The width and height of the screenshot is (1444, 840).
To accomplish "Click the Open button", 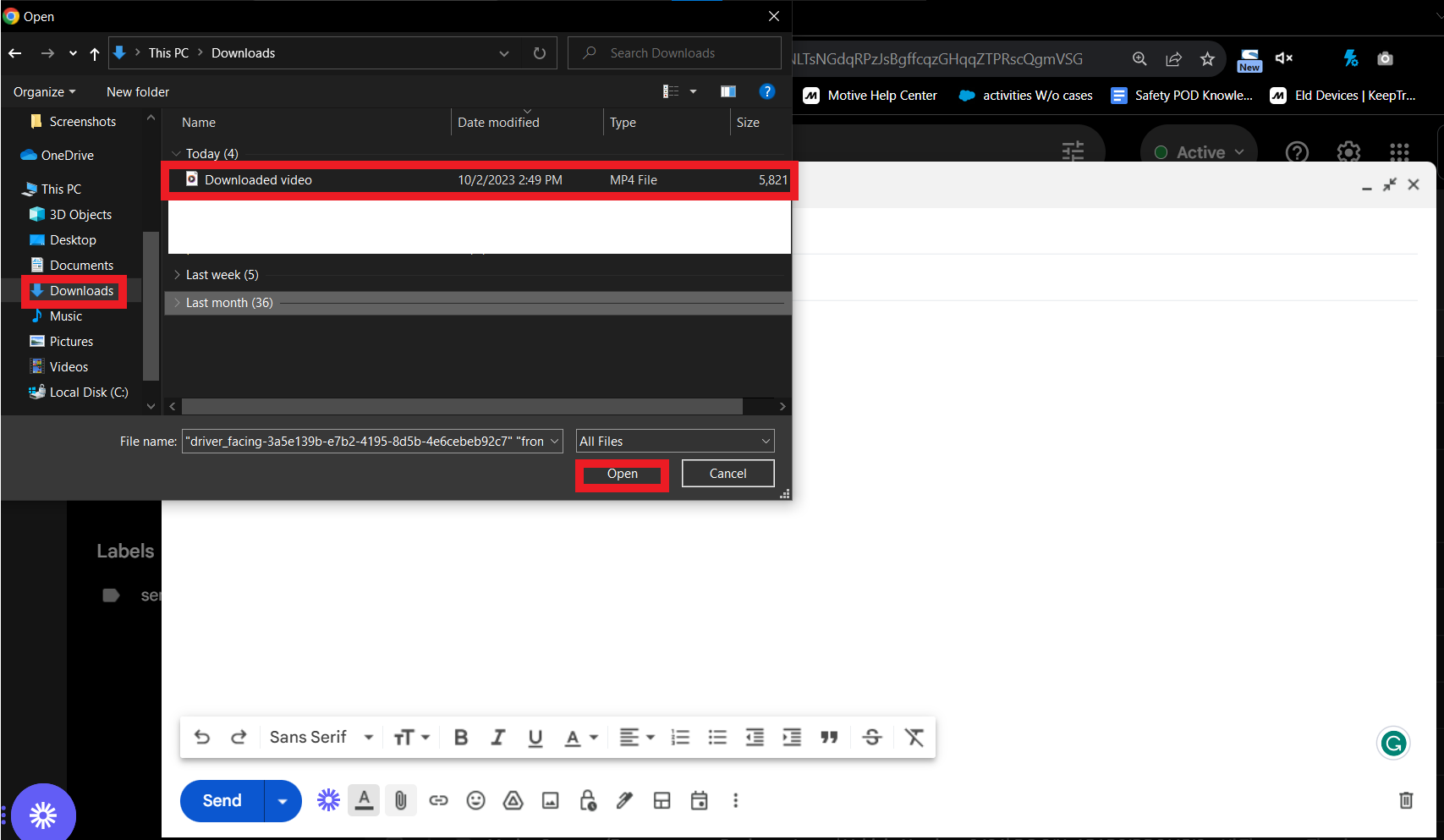I will (623, 474).
